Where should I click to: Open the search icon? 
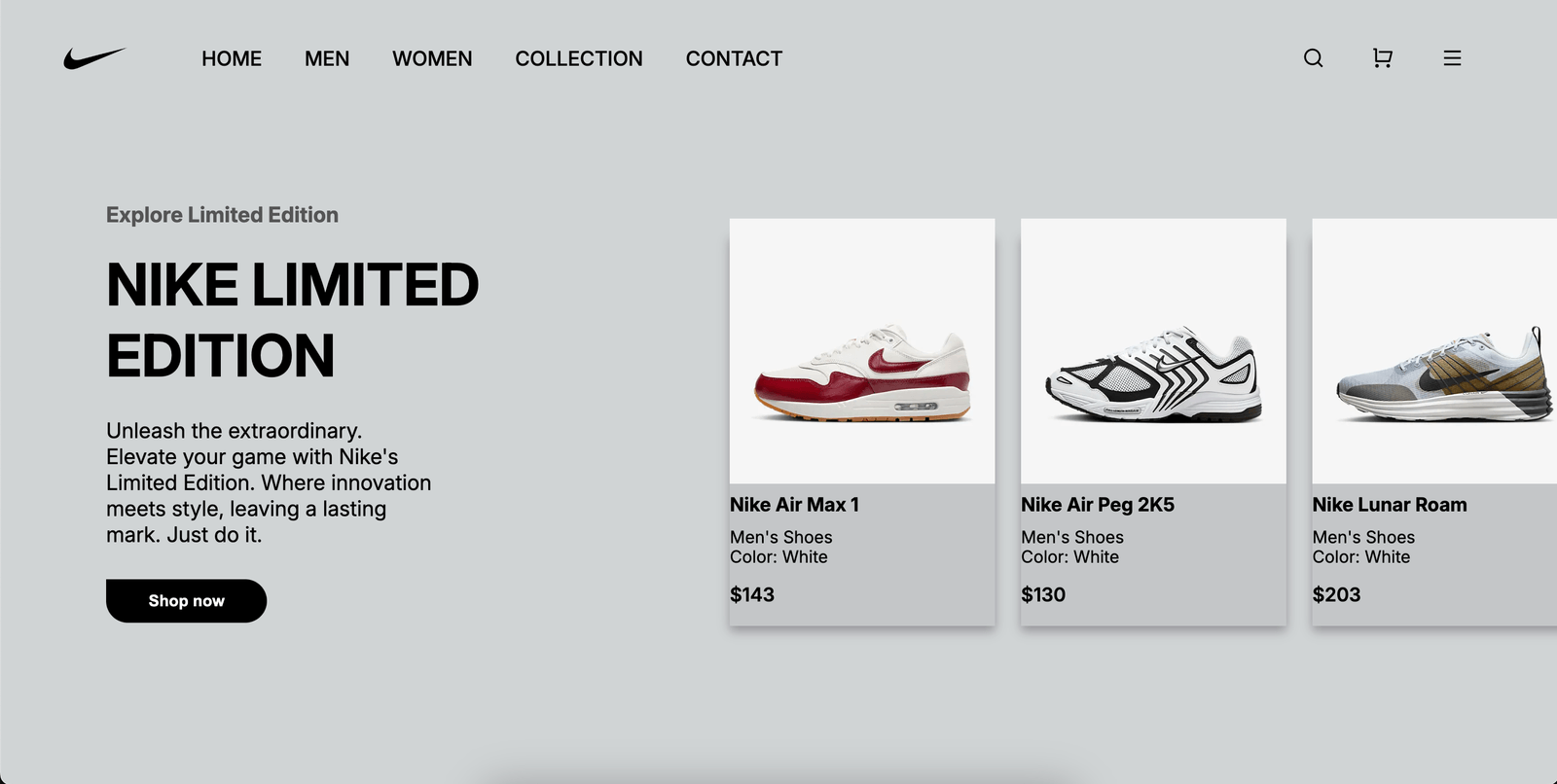click(x=1313, y=58)
